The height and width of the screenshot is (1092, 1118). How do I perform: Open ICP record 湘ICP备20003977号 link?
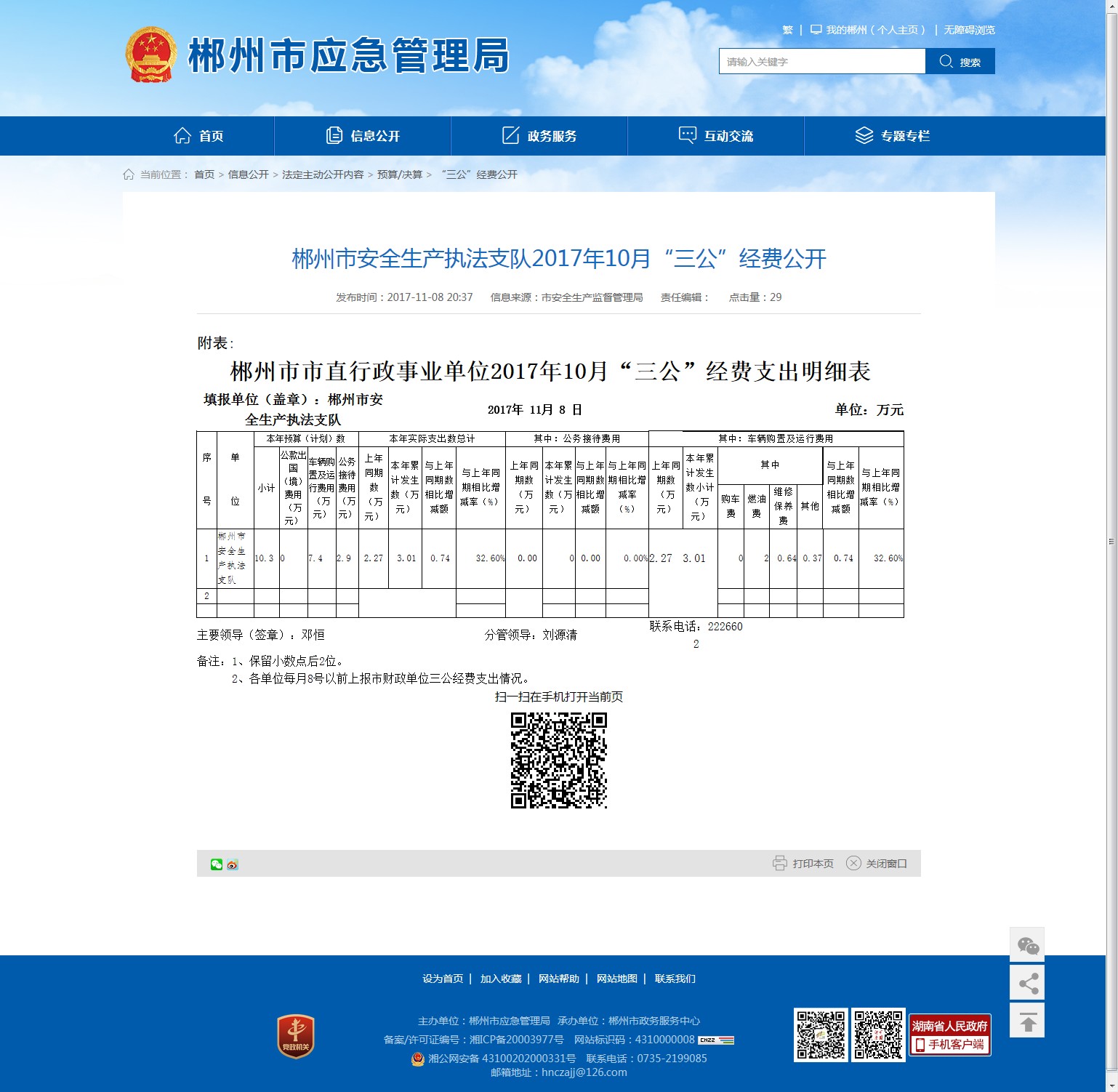tap(516, 1040)
